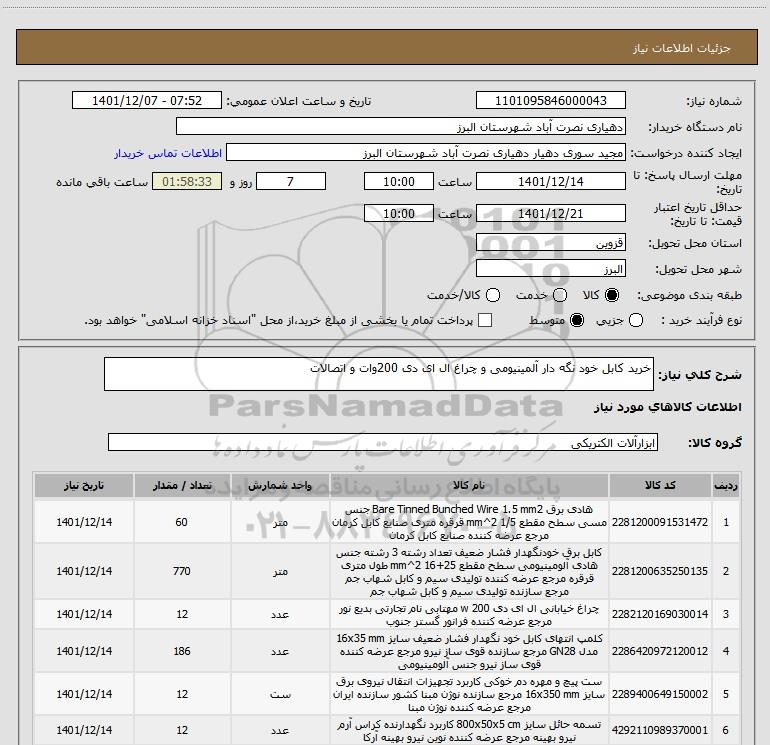Viewport: 770px width, 745px height.
Task: Click the اطلاعات کالاهای مورد نیاز heading
Action: coord(667,407)
